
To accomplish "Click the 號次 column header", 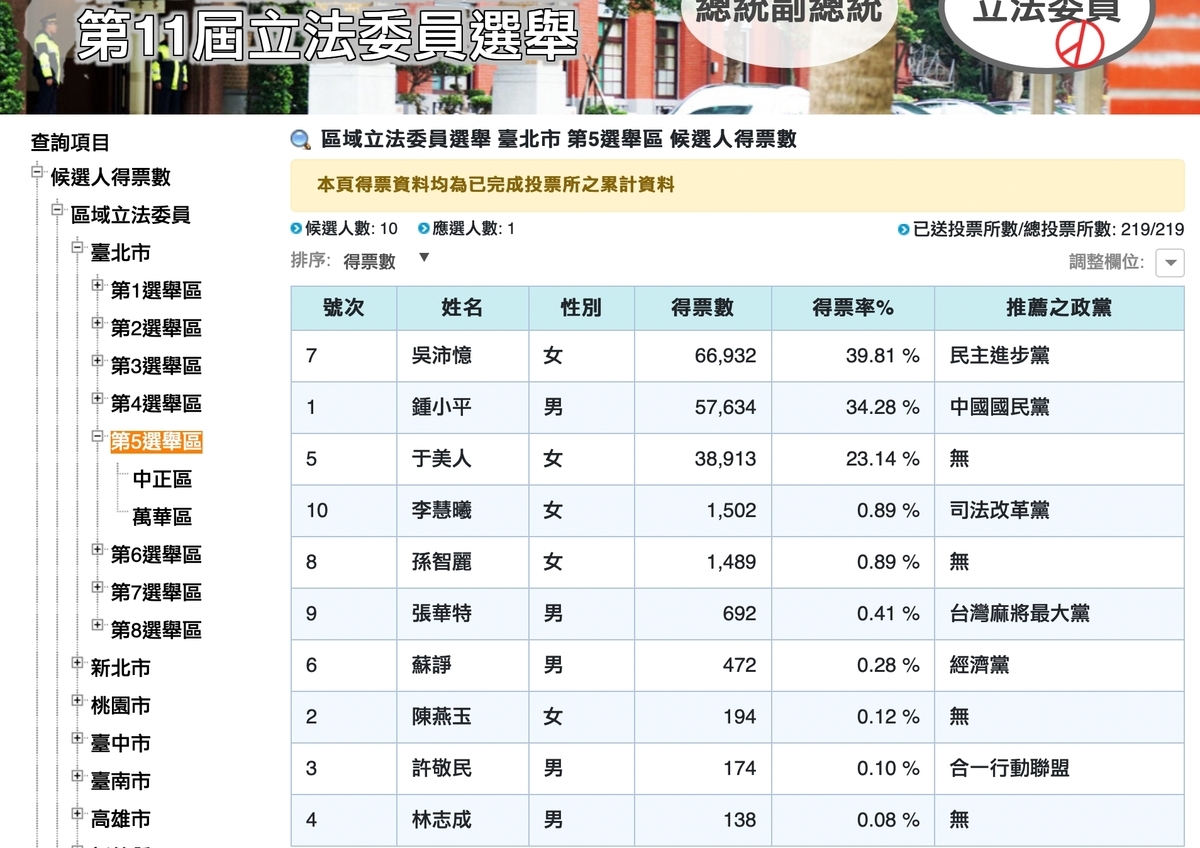I will (344, 308).
